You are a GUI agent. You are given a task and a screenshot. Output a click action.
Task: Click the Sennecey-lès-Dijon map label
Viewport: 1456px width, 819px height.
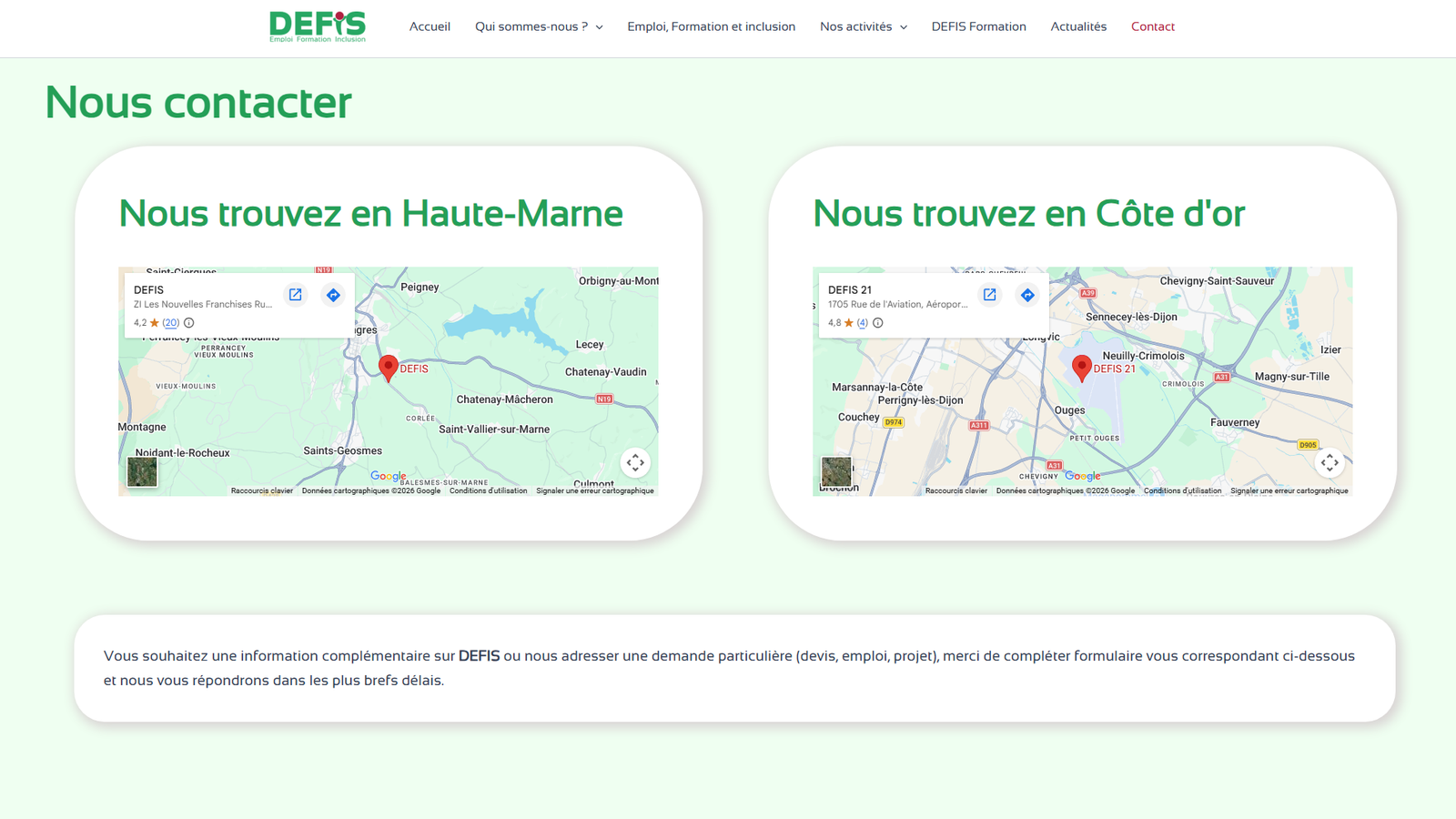click(1131, 317)
